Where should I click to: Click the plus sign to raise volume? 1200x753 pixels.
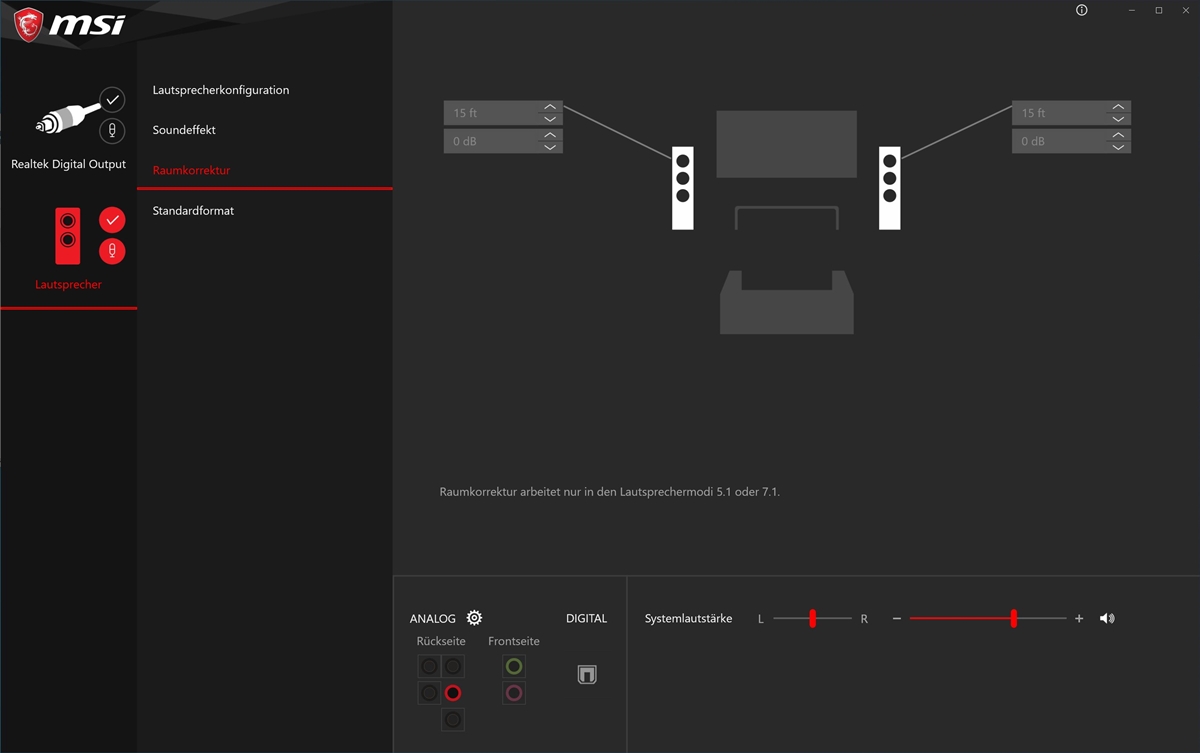[1079, 619]
